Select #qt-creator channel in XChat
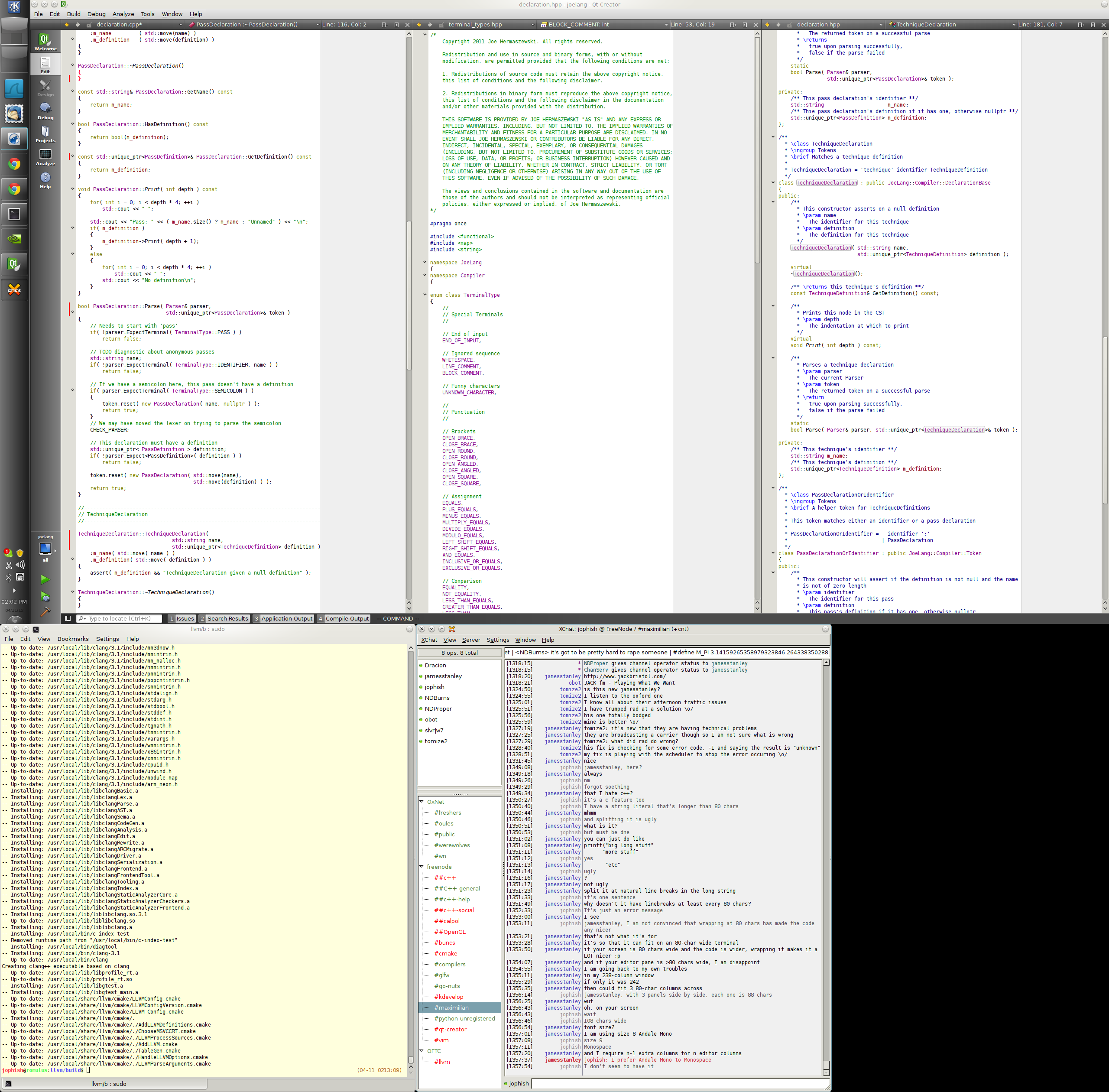Screen dimensions: 1109x1092 450,1029
